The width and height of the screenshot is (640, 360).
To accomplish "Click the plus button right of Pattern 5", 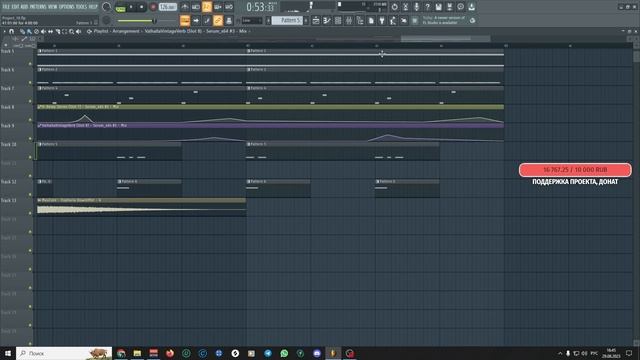I will tap(306, 20).
